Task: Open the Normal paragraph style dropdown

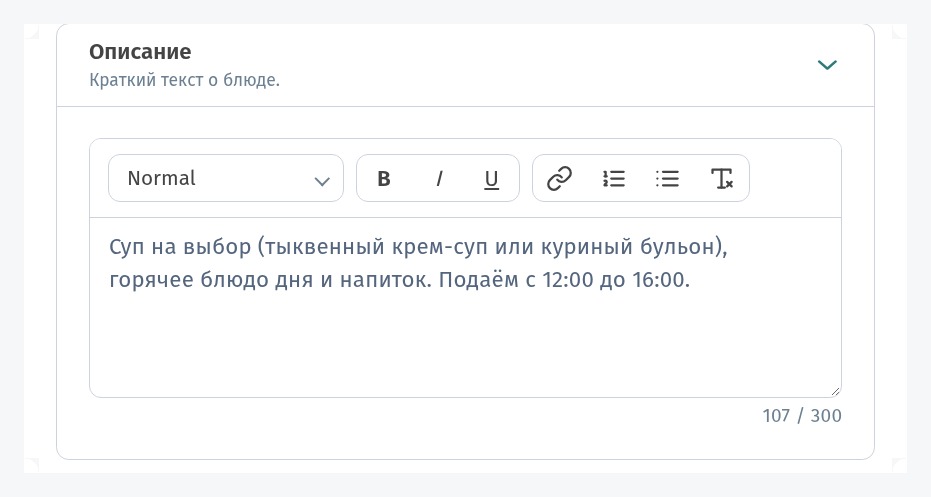Action: tap(226, 178)
